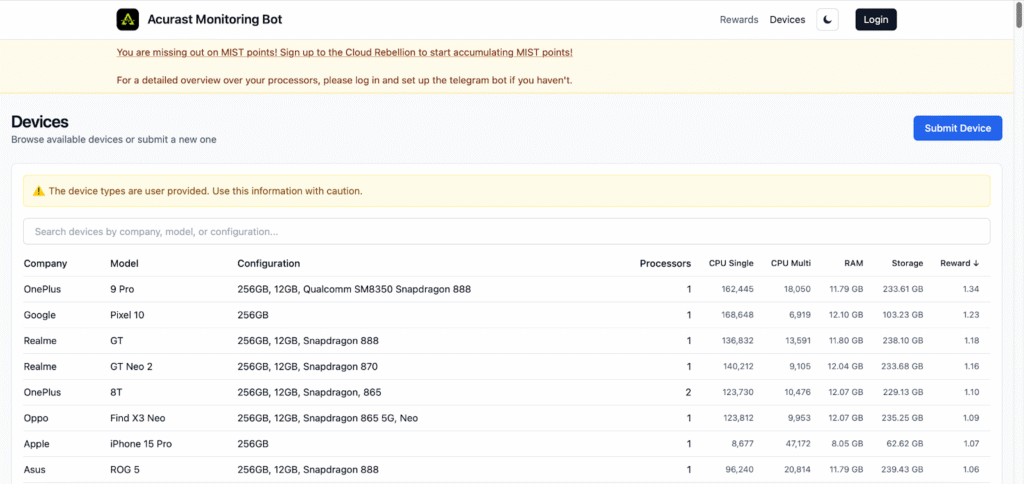Click the warning triangle icon in caution banner
This screenshot has width=1024, height=484.
tap(39, 191)
